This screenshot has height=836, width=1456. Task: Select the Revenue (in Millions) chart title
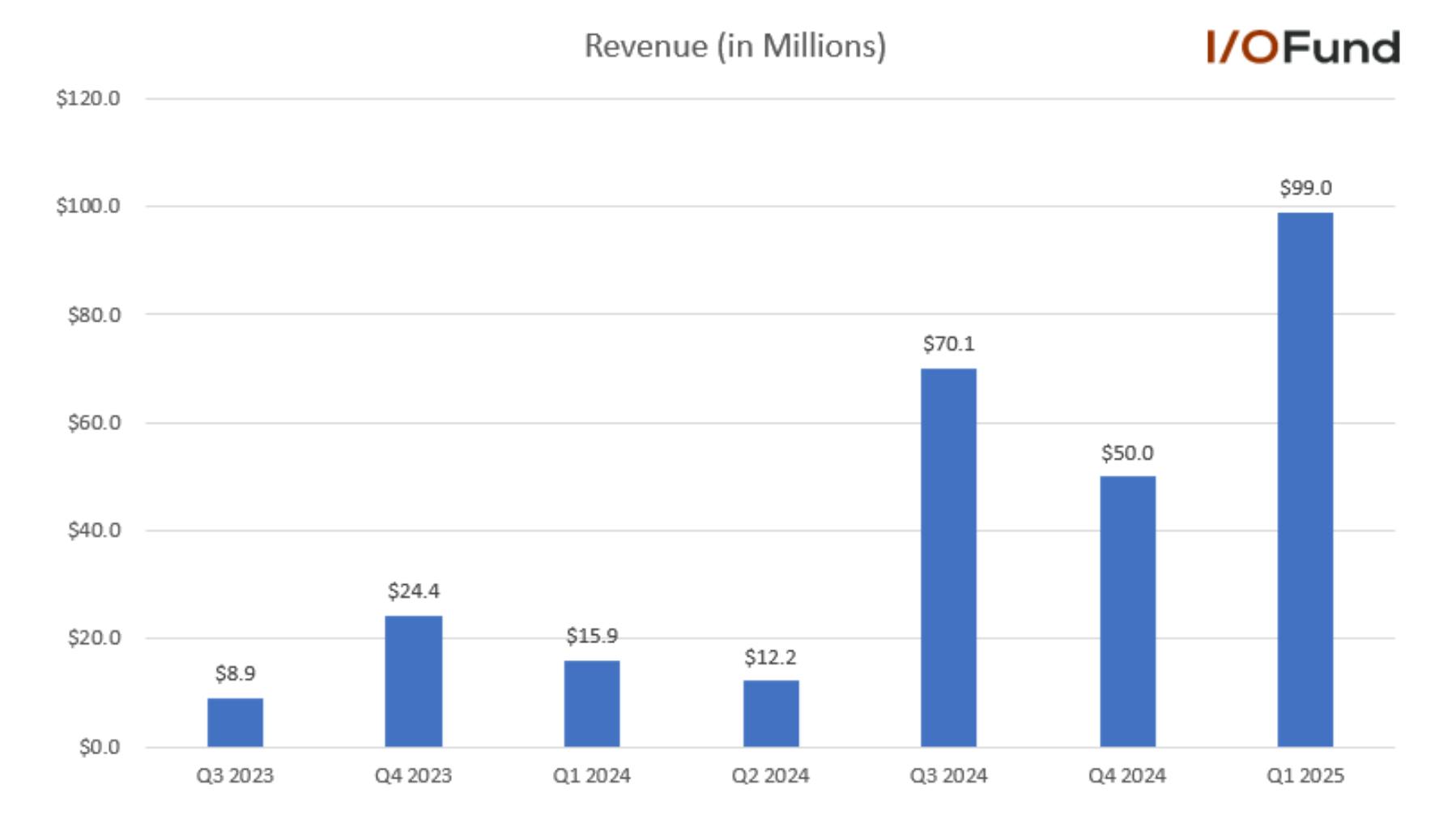[x=735, y=46]
